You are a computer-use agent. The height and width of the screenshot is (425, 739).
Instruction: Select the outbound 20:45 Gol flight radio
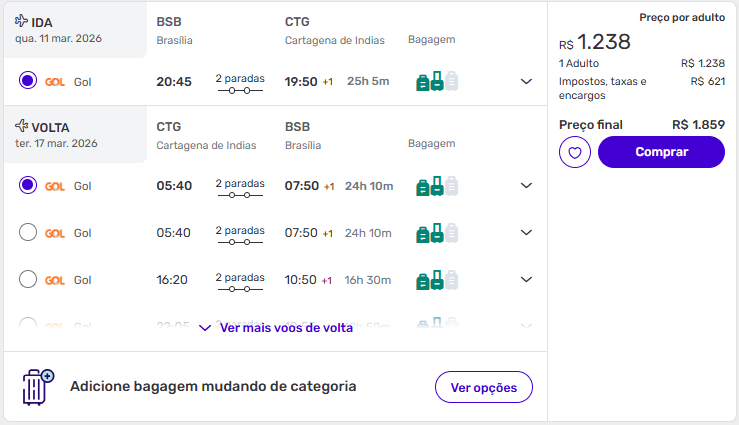(x=28, y=81)
